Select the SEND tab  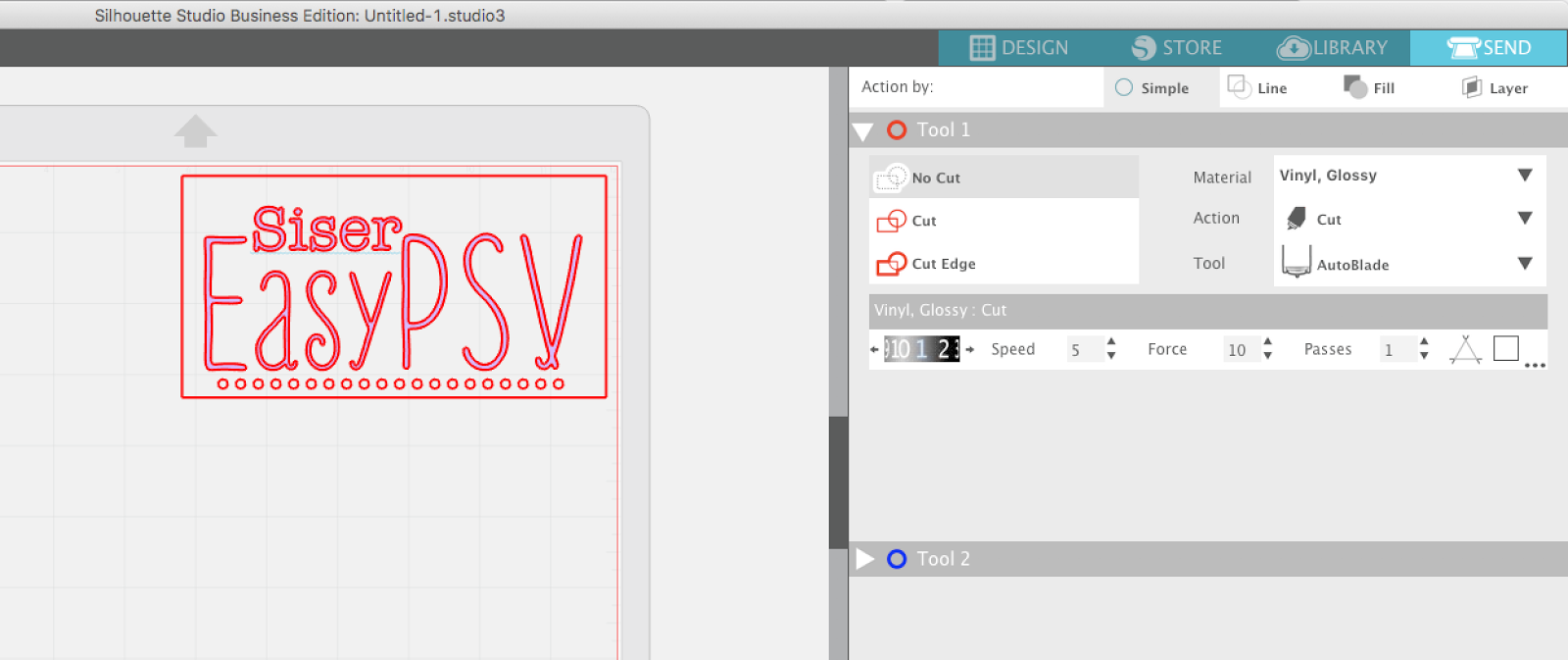click(1489, 47)
